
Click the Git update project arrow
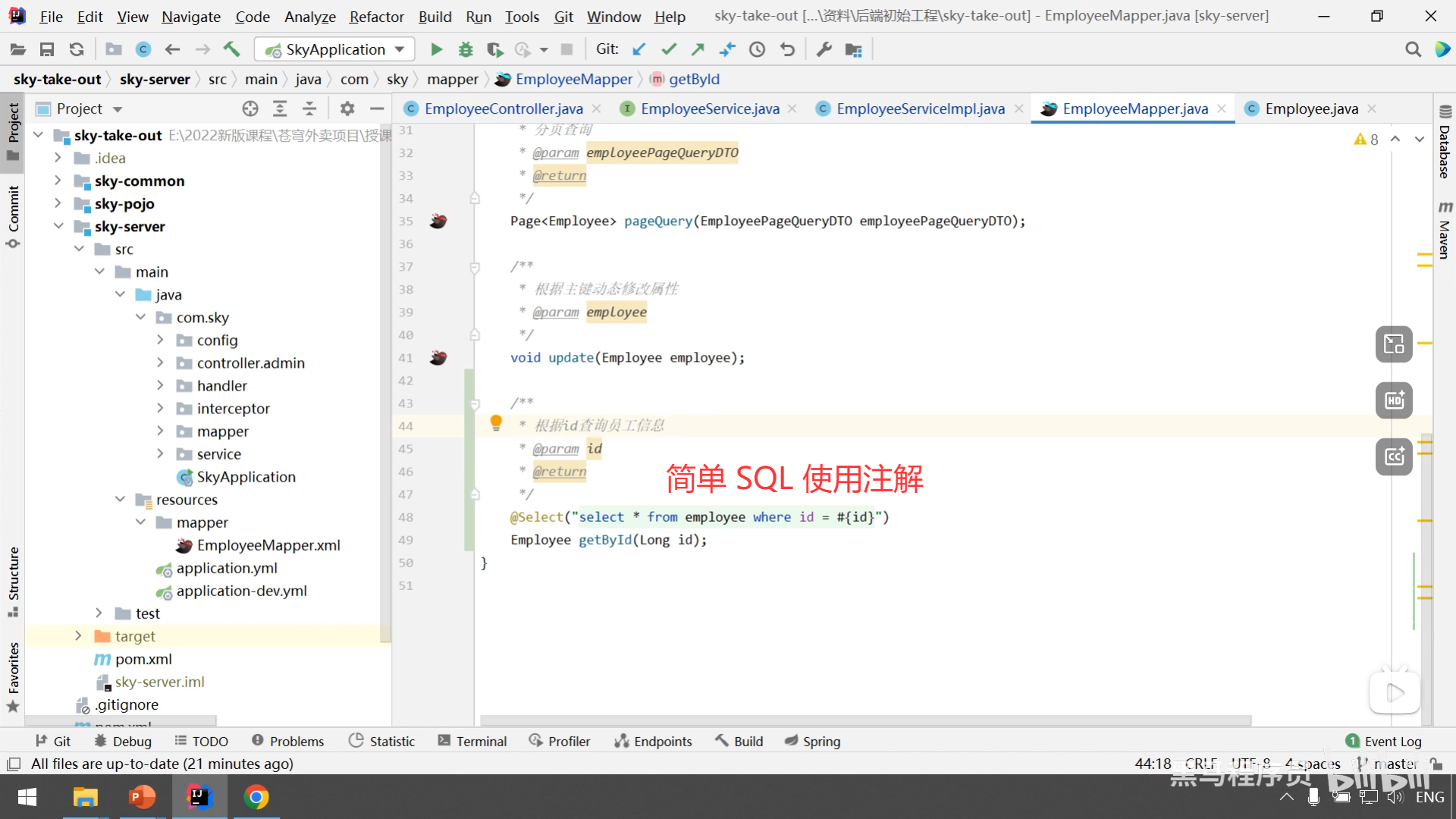(639, 50)
